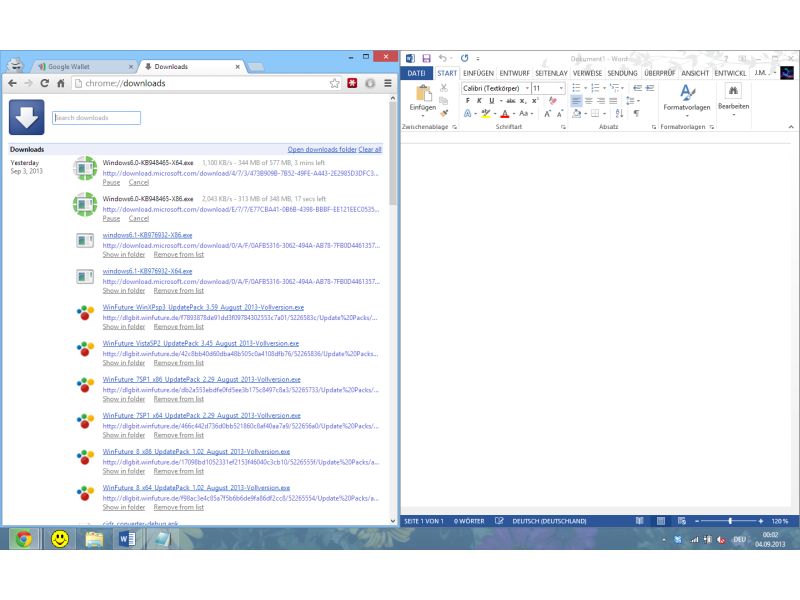This screenshot has width=800, height=600.
Task: Pick the red font color swatch button
Action: pos(505,113)
